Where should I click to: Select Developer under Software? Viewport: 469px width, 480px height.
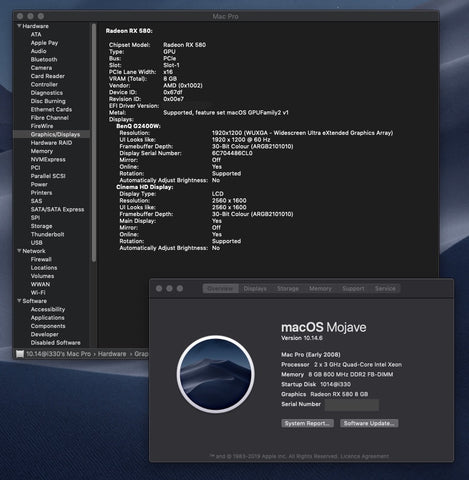point(44,334)
